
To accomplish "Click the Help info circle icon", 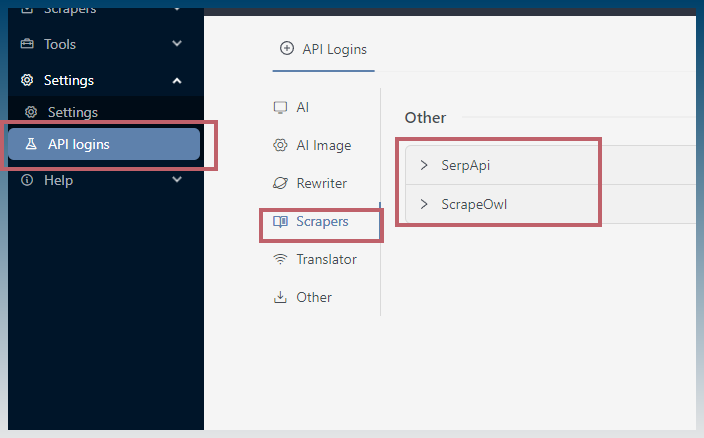I will click(27, 180).
